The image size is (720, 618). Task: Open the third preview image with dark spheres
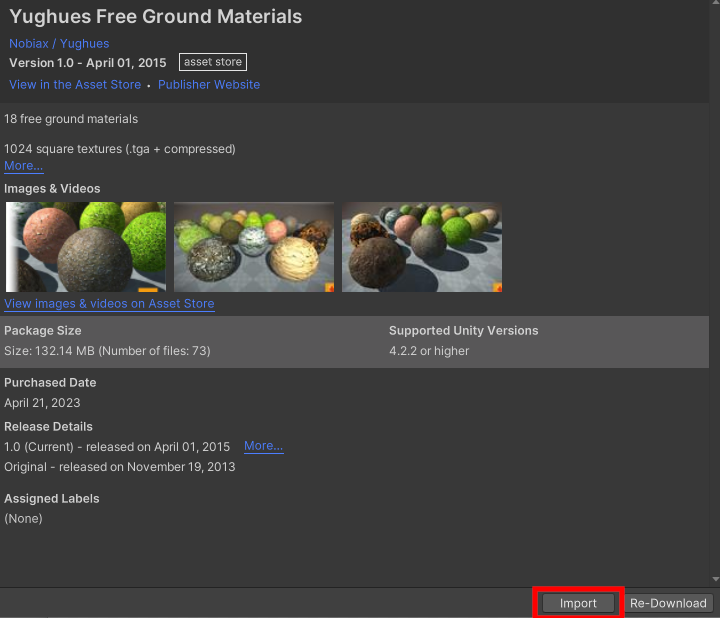point(422,247)
